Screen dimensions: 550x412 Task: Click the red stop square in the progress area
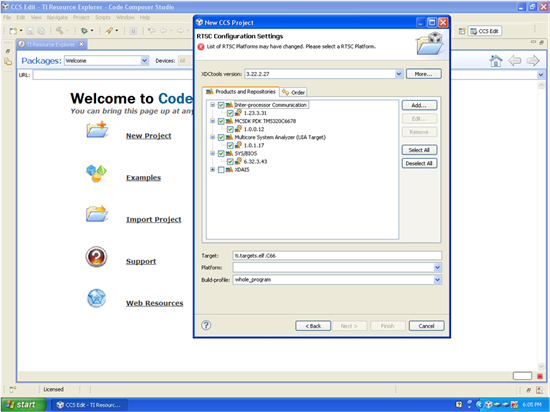[540, 376]
